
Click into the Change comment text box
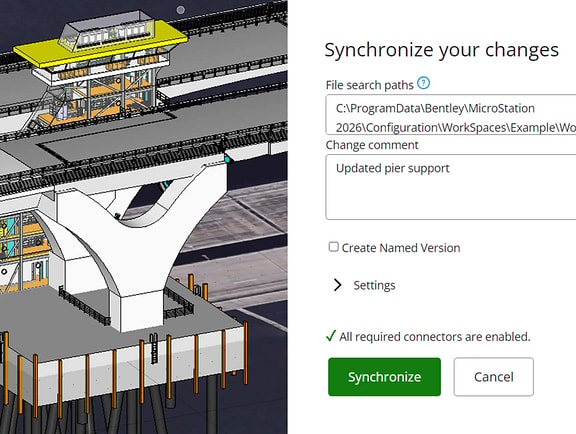click(451, 187)
